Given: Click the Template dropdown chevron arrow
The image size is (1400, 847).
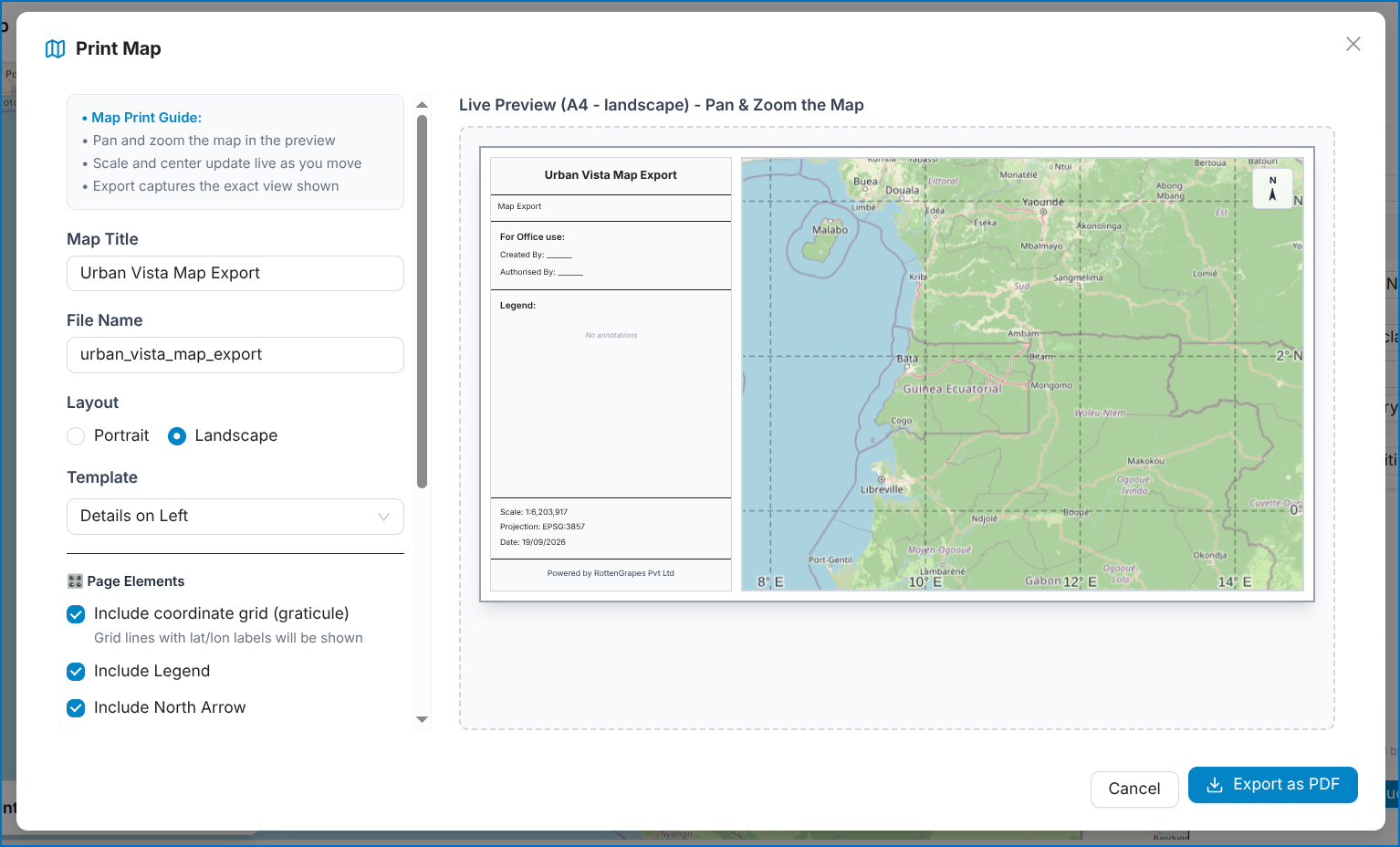Looking at the screenshot, I should (x=384, y=517).
